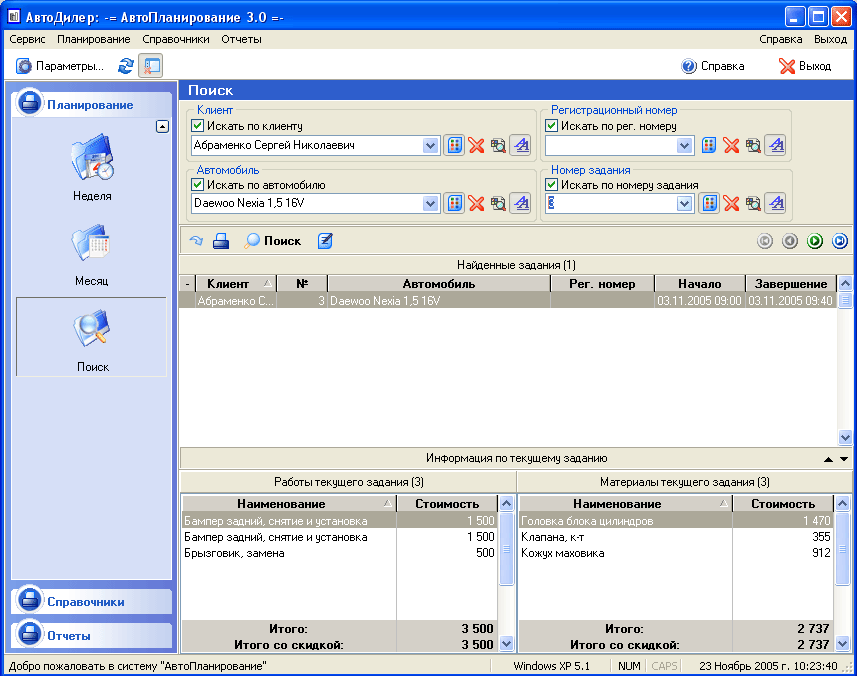
Task: Click the edit task icon next to Поиск
Action: click(325, 241)
